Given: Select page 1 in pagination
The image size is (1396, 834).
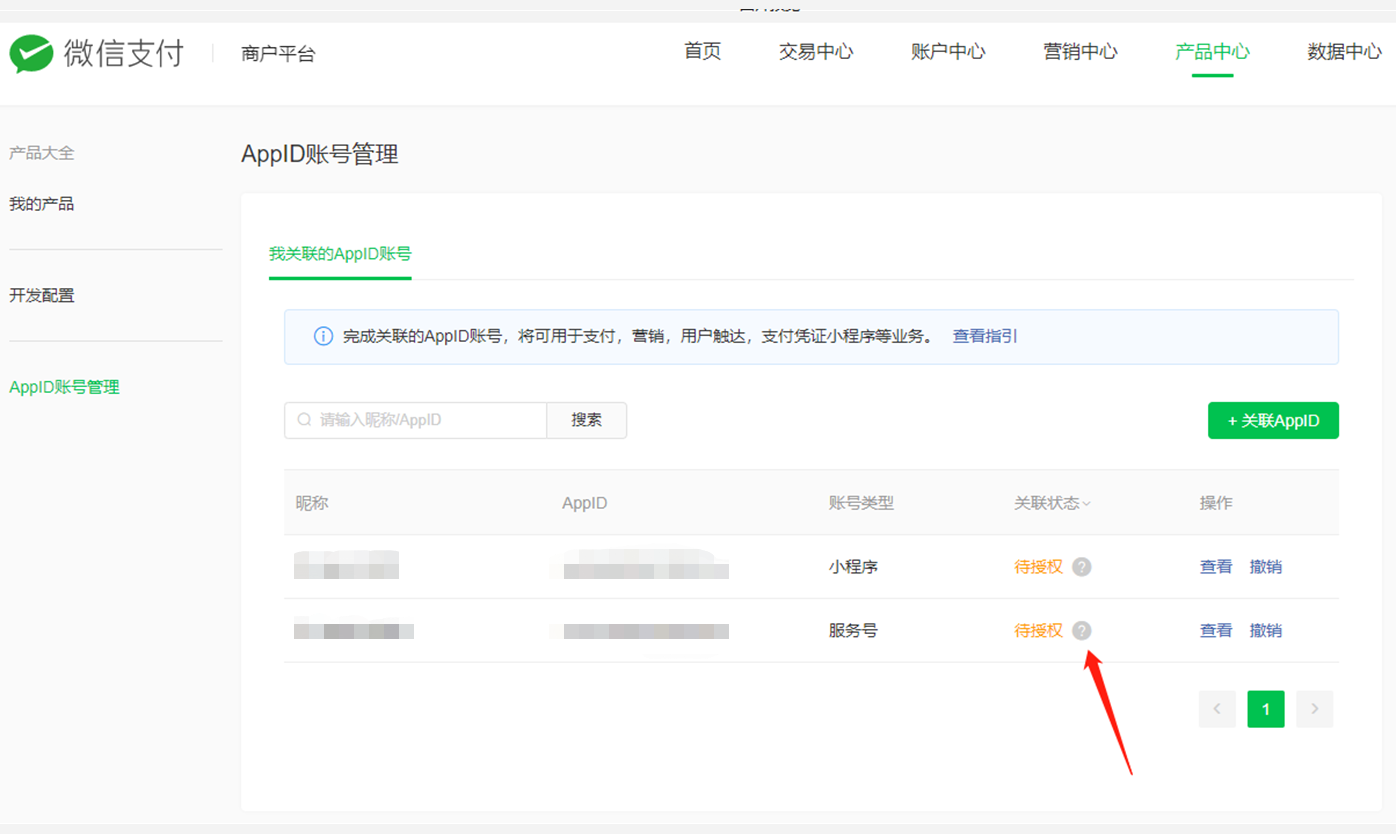Looking at the screenshot, I should pos(1266,709).
